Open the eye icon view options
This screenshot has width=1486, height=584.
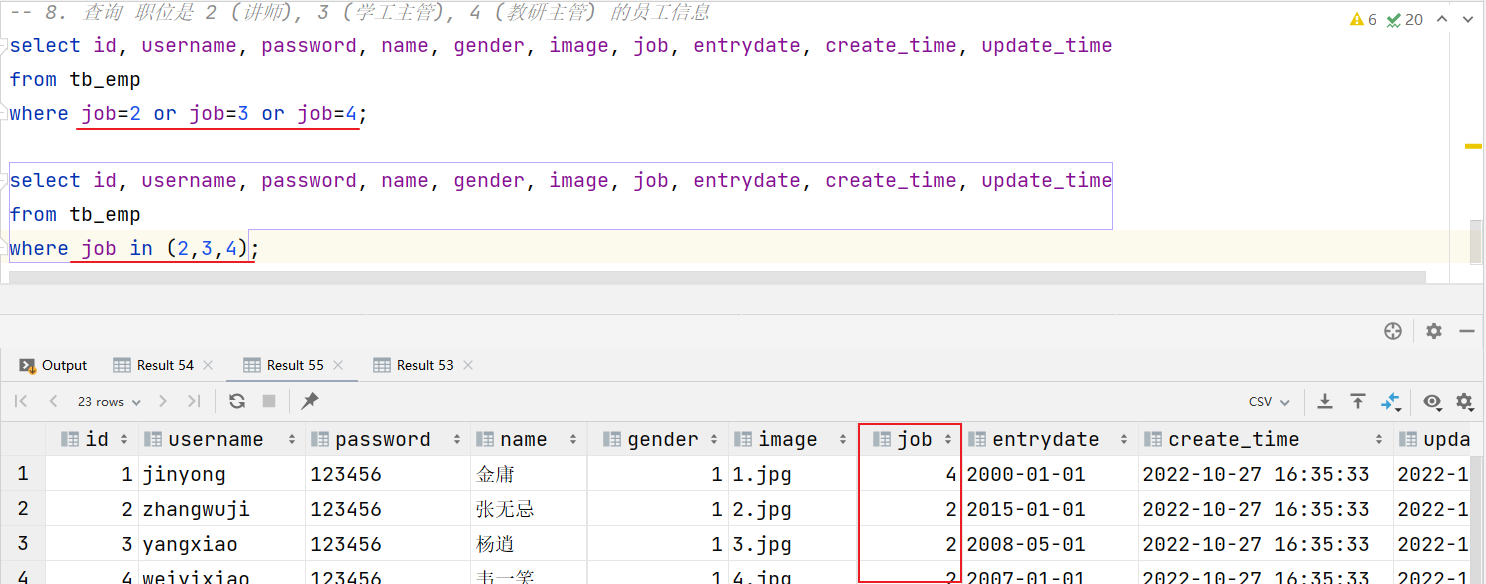pos(1432,401)
